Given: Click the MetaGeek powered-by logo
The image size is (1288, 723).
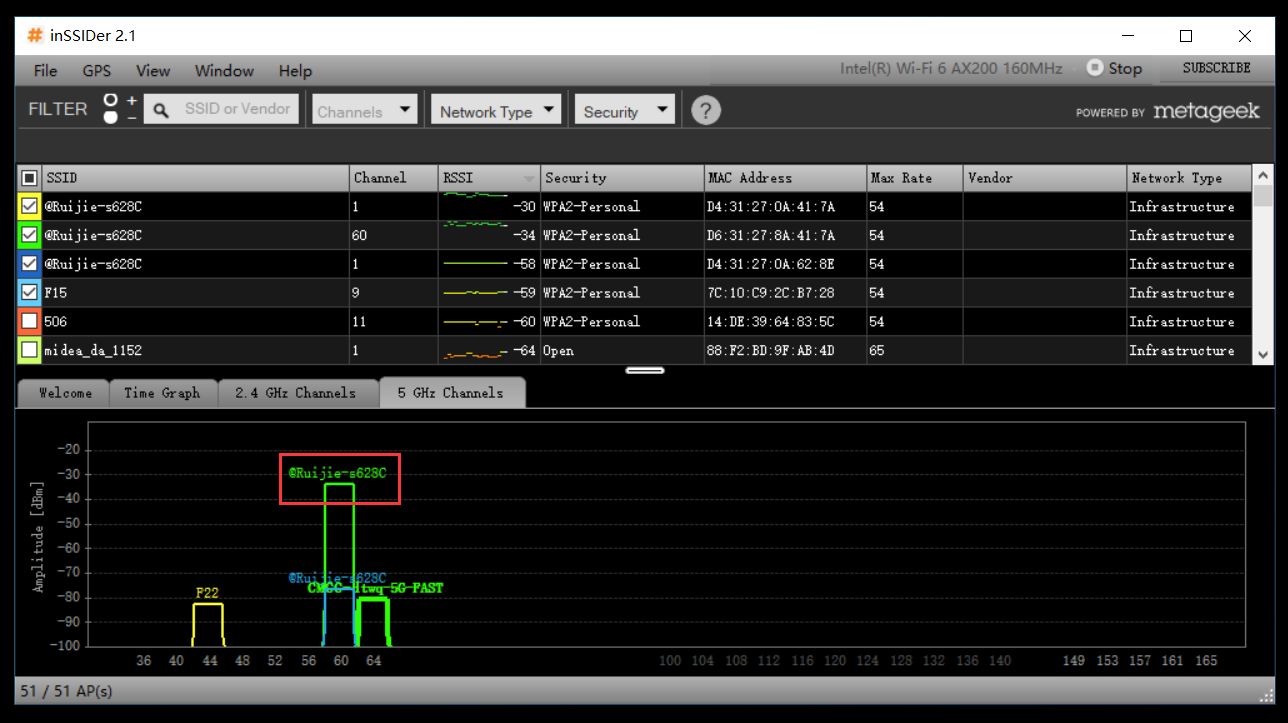Looking at the screenshot, I should coord(1168,112).
